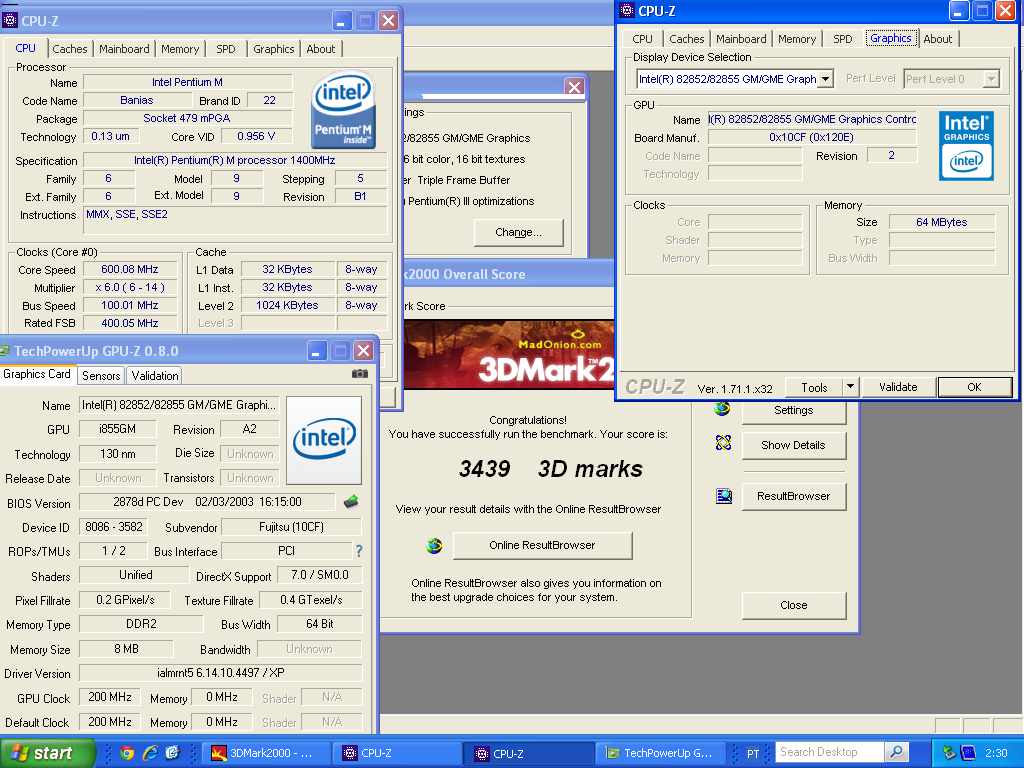Expand the Tools dropdown arrow in CPU-Z
This screenshot has height=768, width=1024.
click(850, 387)
